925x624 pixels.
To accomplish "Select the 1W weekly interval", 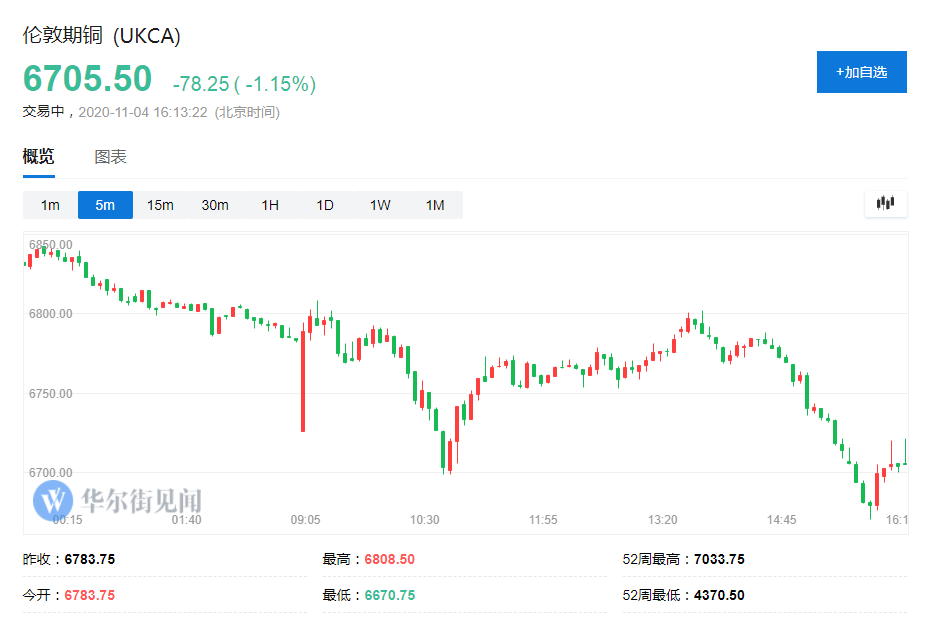I will [380, 205].
